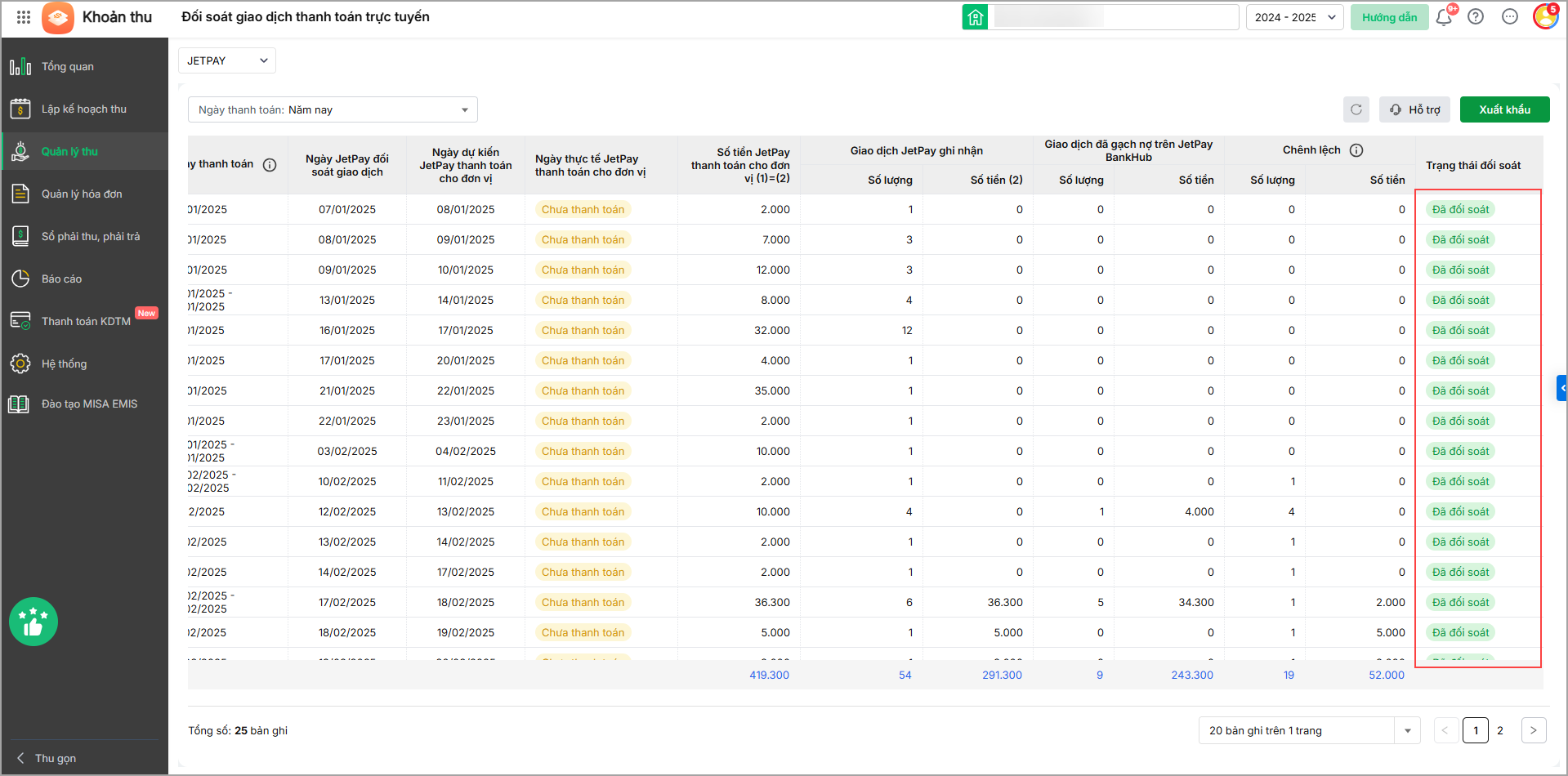1568x776 pixels.
Task: Open the notifications bell
Action: pyautogui.click(x=1443, y=17)
